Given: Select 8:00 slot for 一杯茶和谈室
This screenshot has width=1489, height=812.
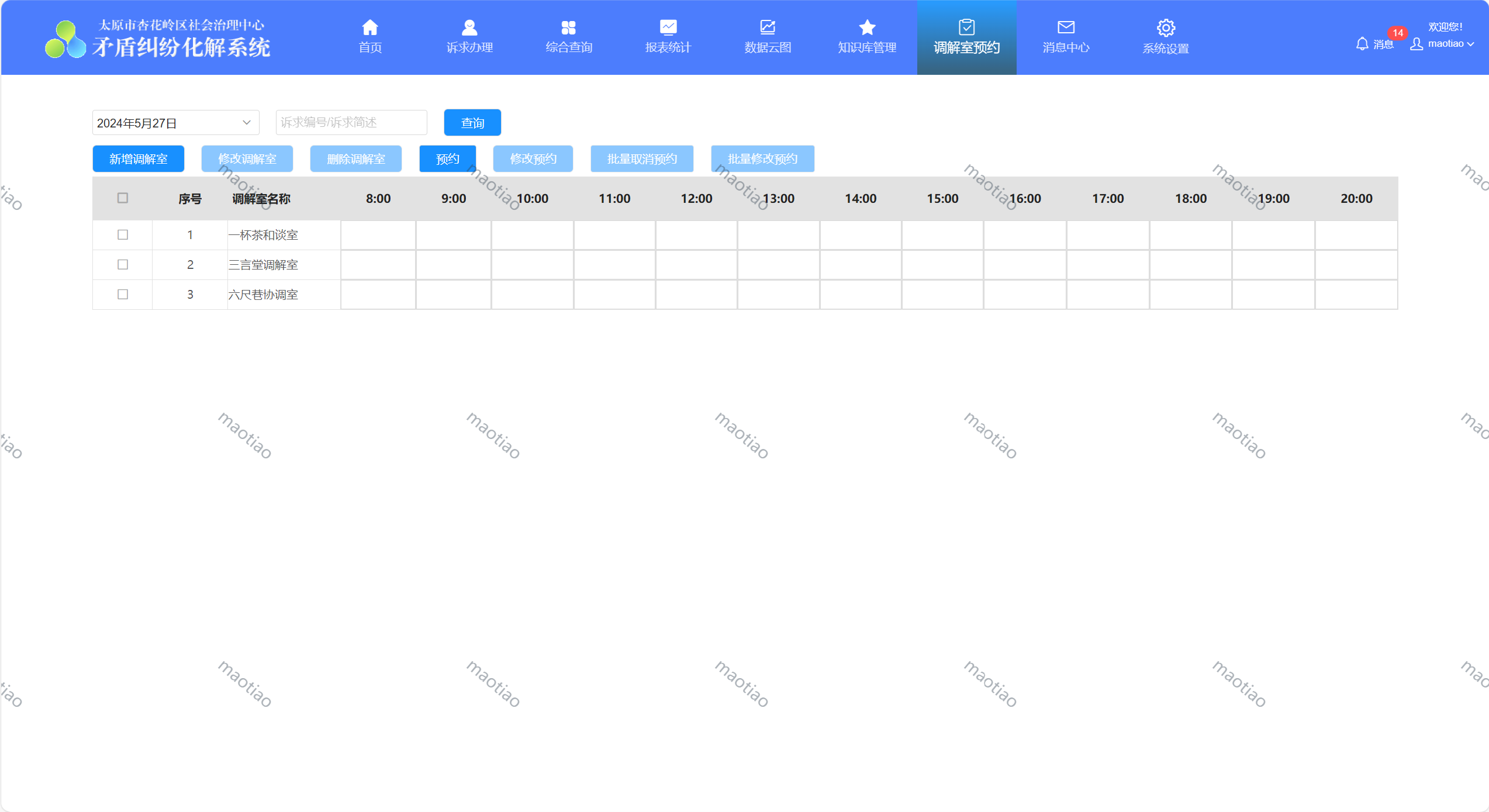Looking at the screenshot, I should click(378, 235).
